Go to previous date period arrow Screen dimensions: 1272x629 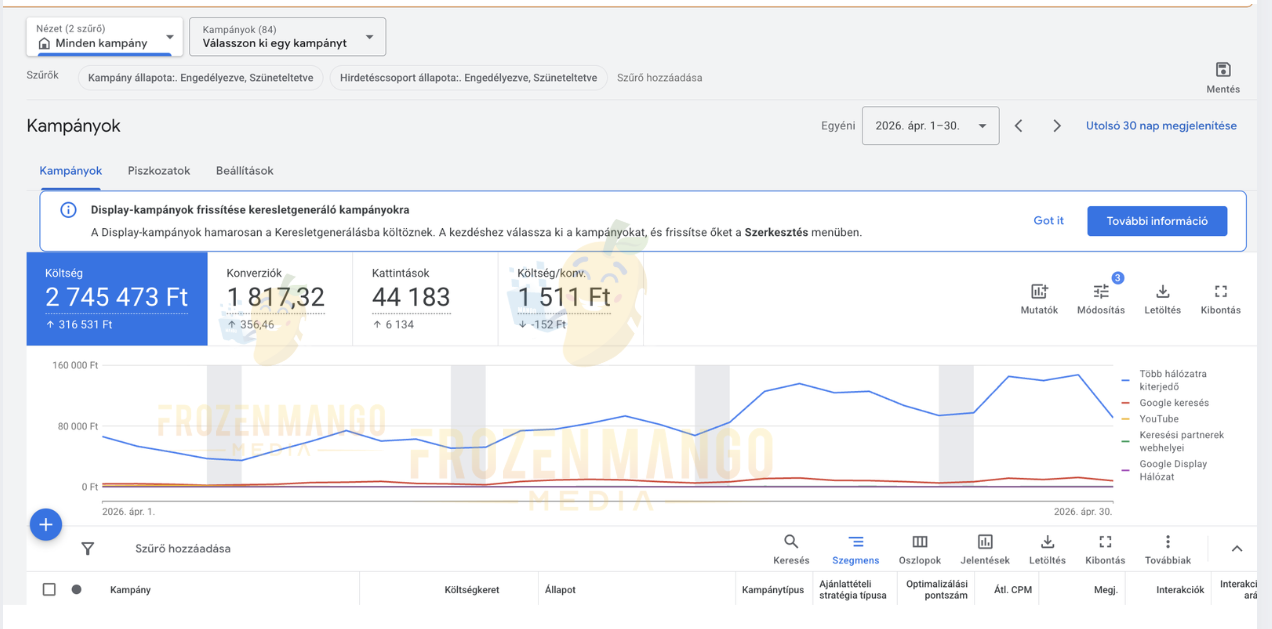[1018, 126]
